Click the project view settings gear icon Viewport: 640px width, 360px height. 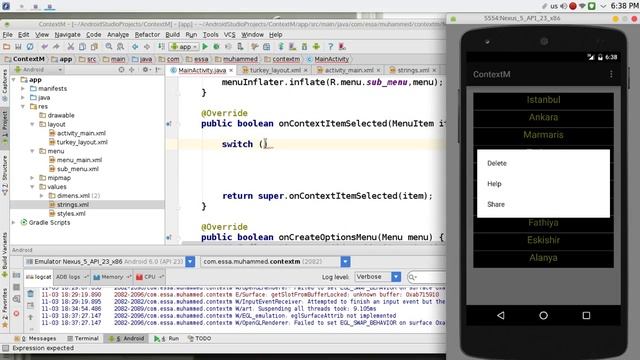click(145, 70)
